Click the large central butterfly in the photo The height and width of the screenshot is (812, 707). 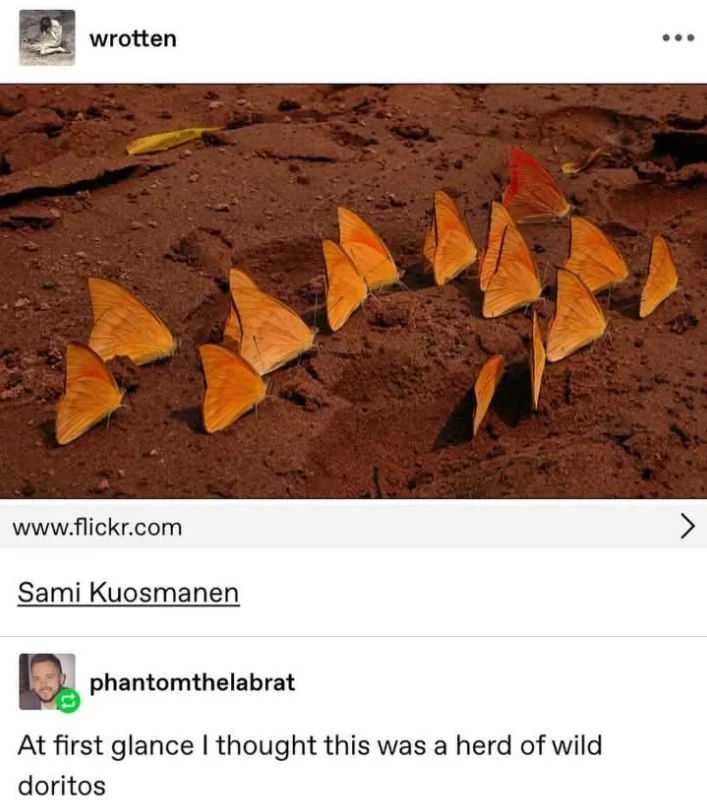[268, 321]
